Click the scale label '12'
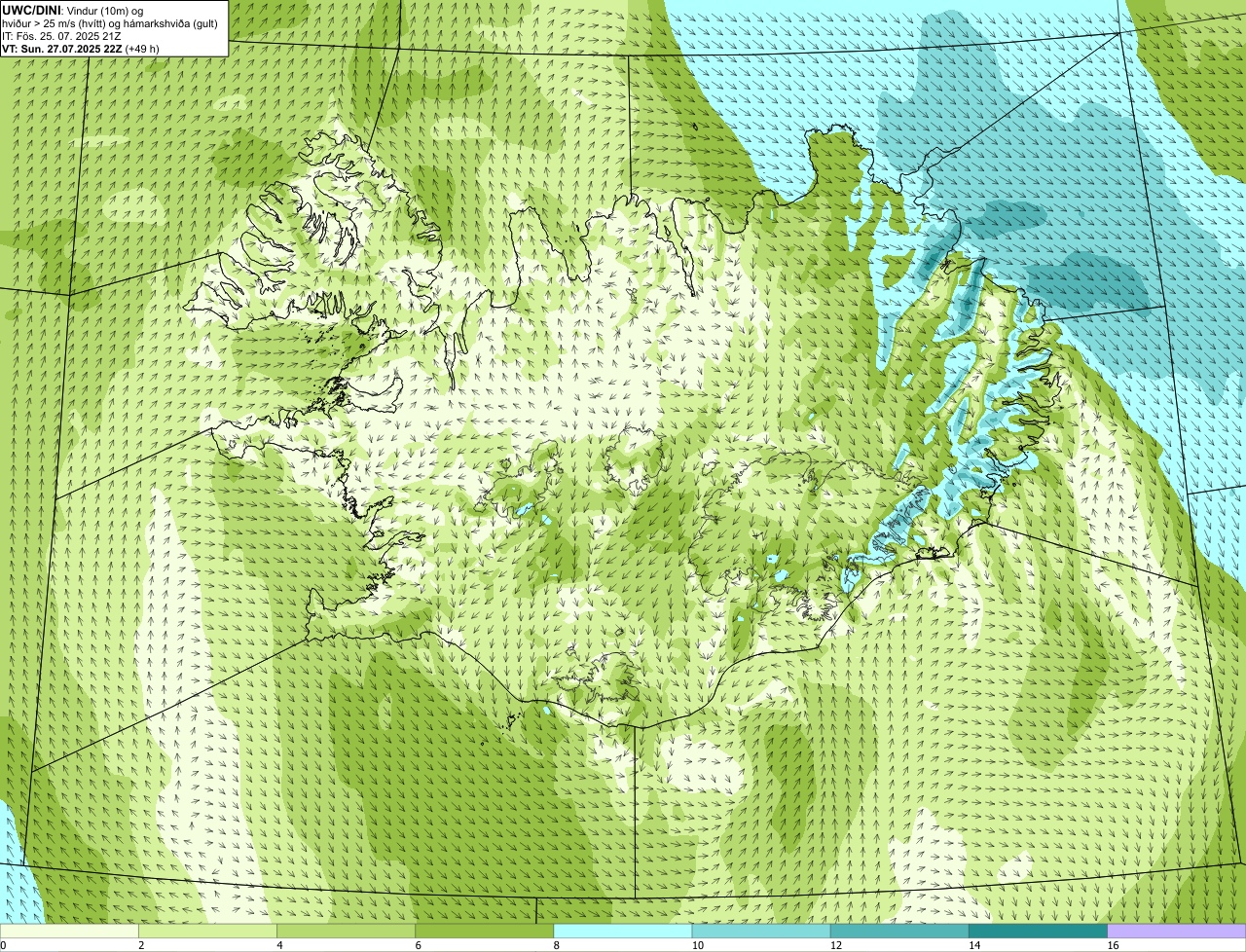This screenshot has width=1246, height=952. click(x=836, y=945)
